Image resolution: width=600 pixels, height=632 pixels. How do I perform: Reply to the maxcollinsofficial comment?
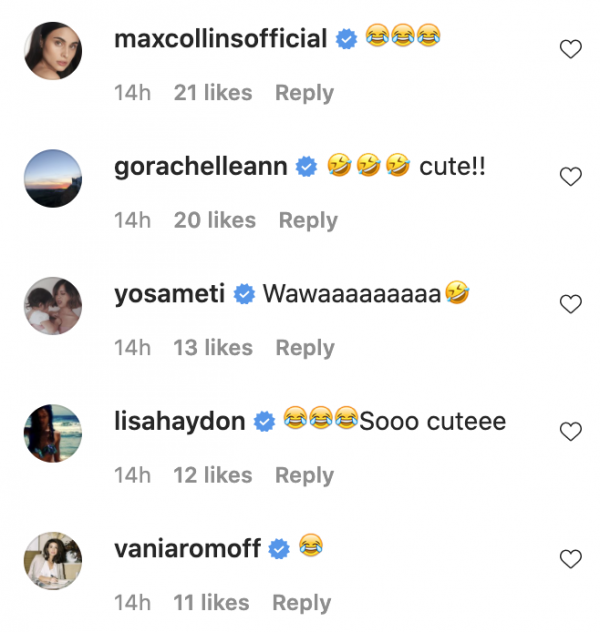pos(304,93)
